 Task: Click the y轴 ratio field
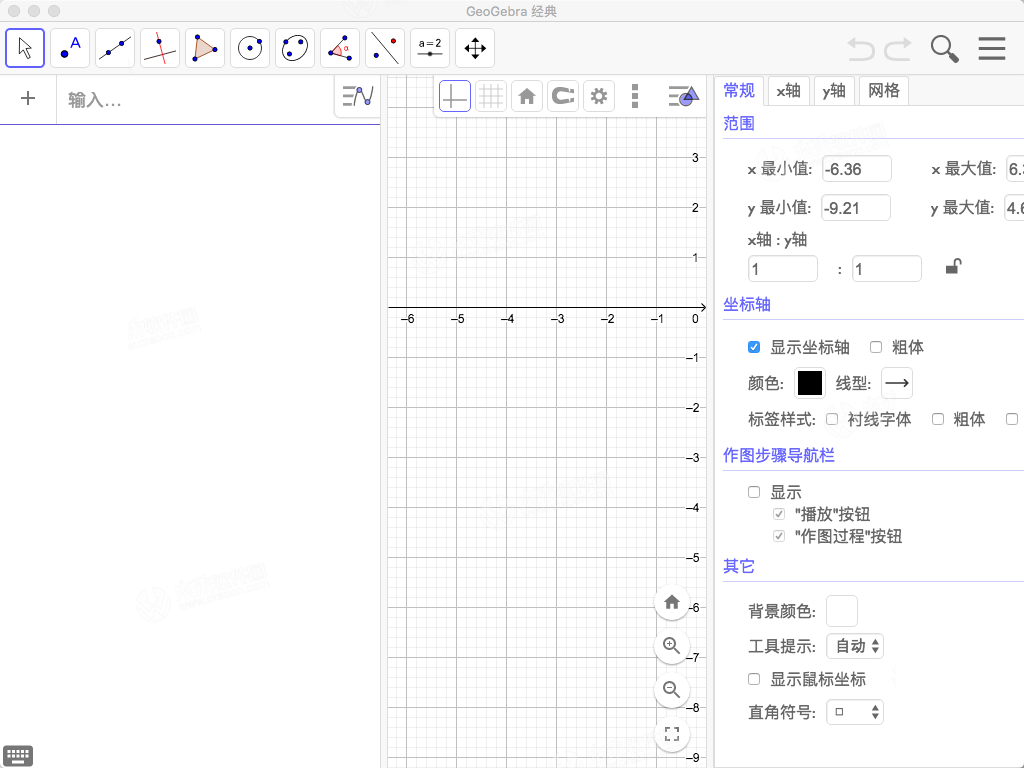click(x=887, y=269)
